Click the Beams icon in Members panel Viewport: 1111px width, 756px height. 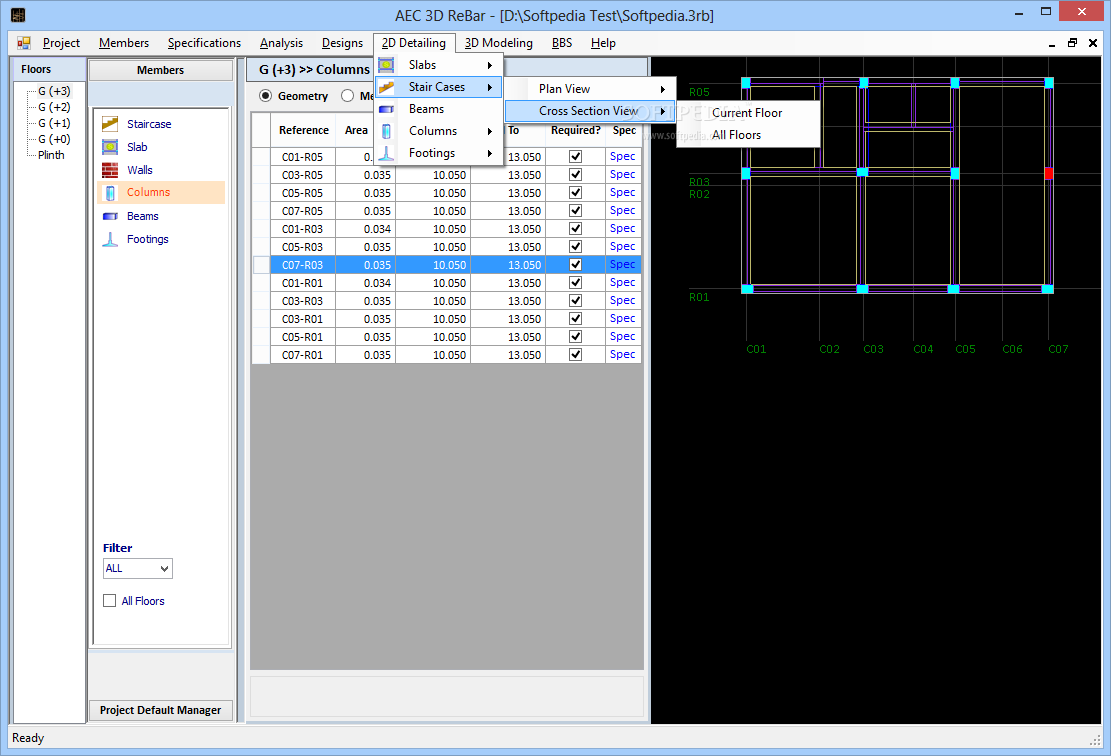110,216
